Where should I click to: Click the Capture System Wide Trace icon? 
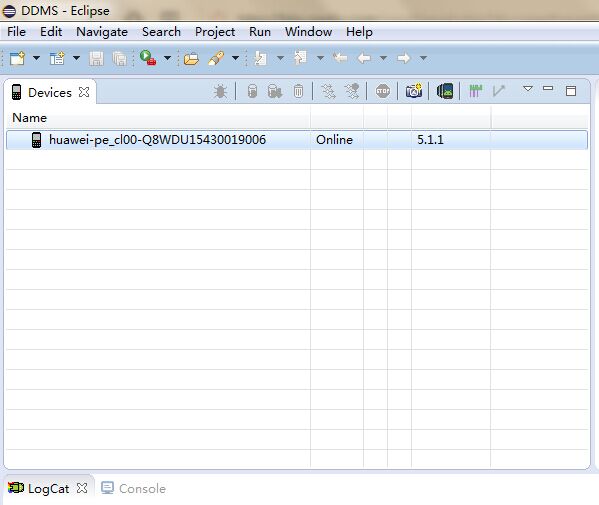coord(475,91)
